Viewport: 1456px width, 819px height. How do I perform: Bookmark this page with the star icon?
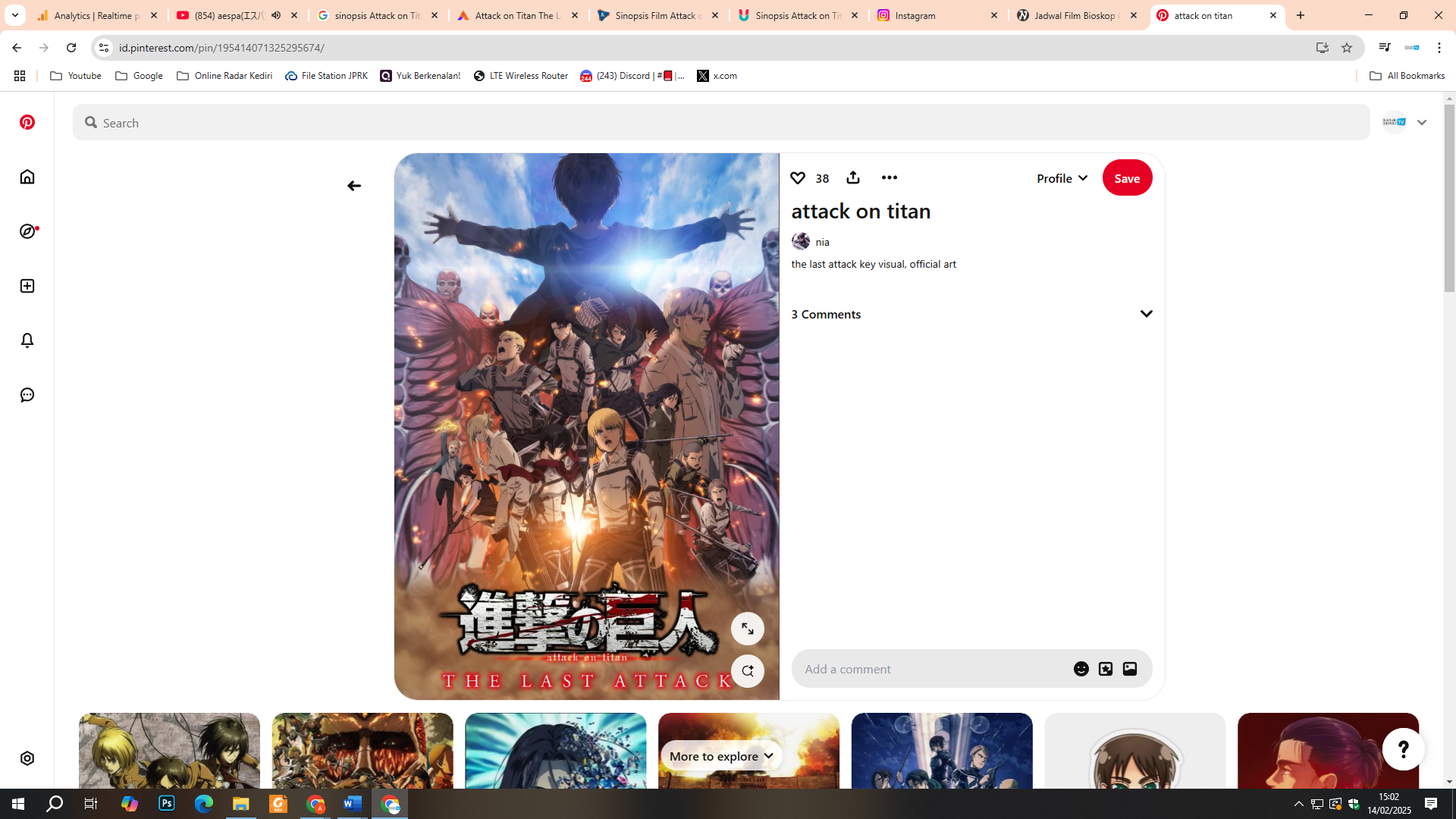(x=1347, y=48)
